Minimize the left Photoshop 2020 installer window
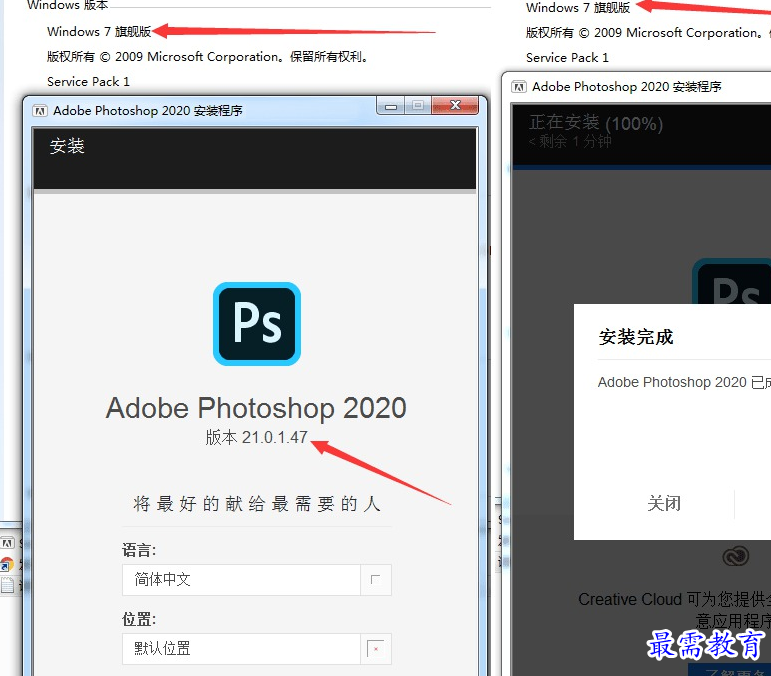The width and height of the screenshot is (771, 676). click(391, 106)
